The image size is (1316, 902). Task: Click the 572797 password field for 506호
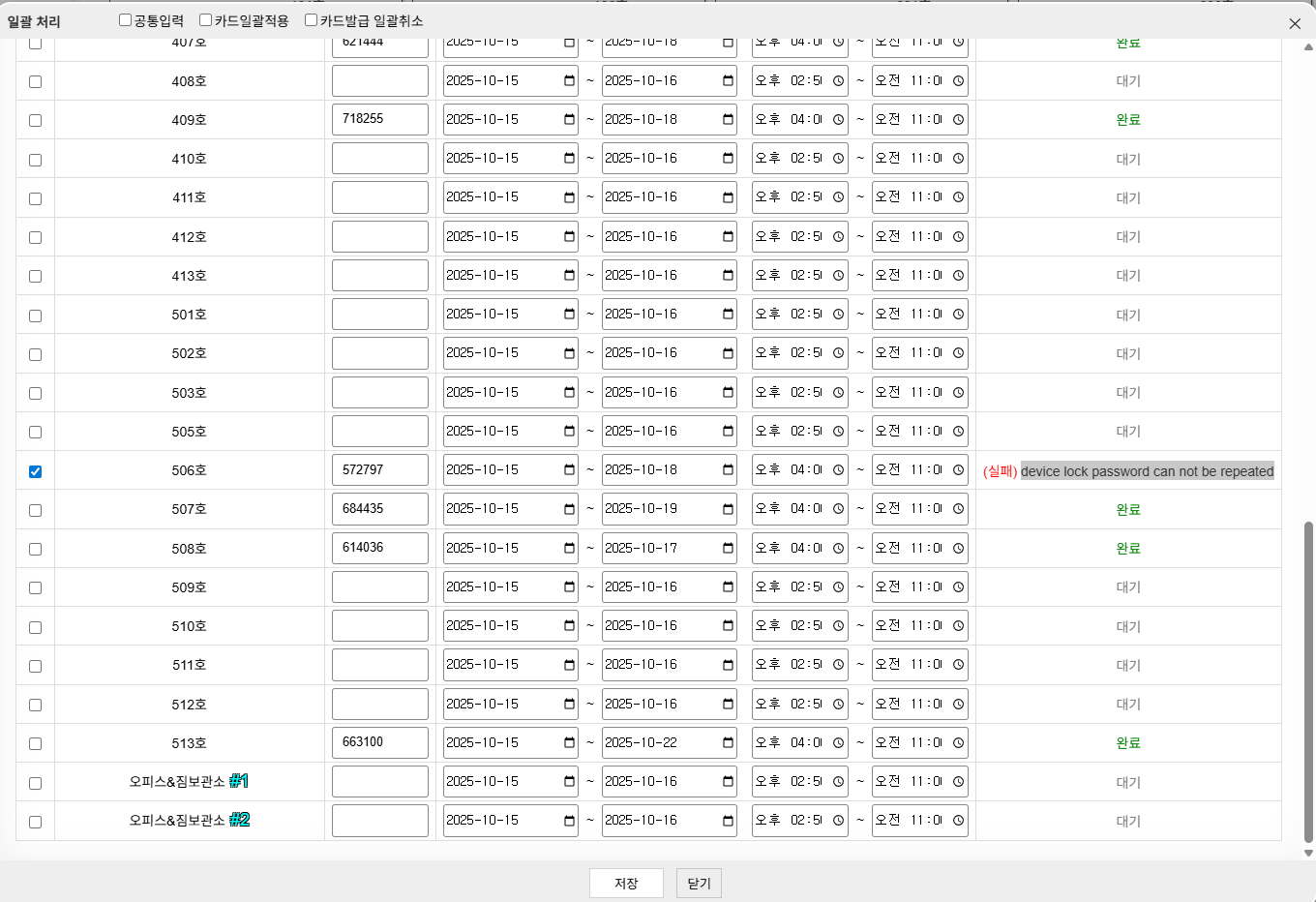point(379,470)
